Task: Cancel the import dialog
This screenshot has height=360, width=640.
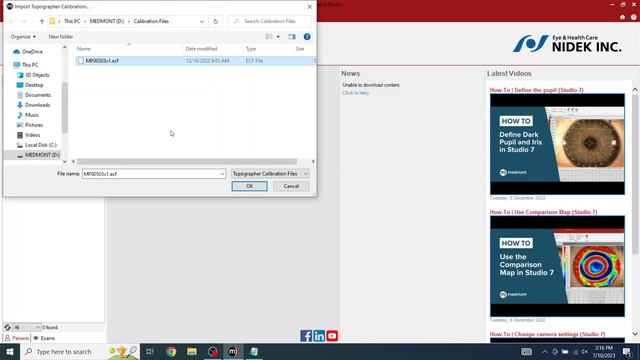Action: [x=291, y=186]
